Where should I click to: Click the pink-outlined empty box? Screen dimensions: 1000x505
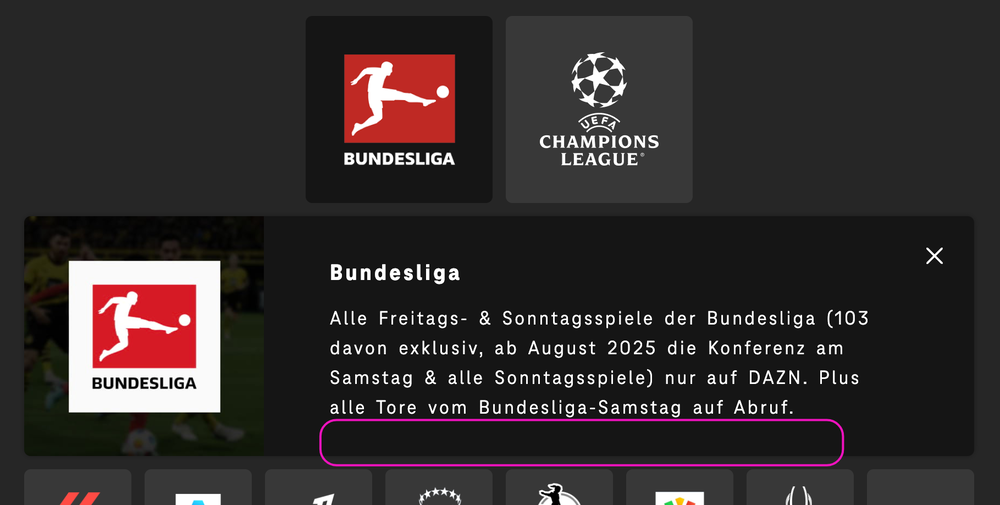[x=582, y=442]
